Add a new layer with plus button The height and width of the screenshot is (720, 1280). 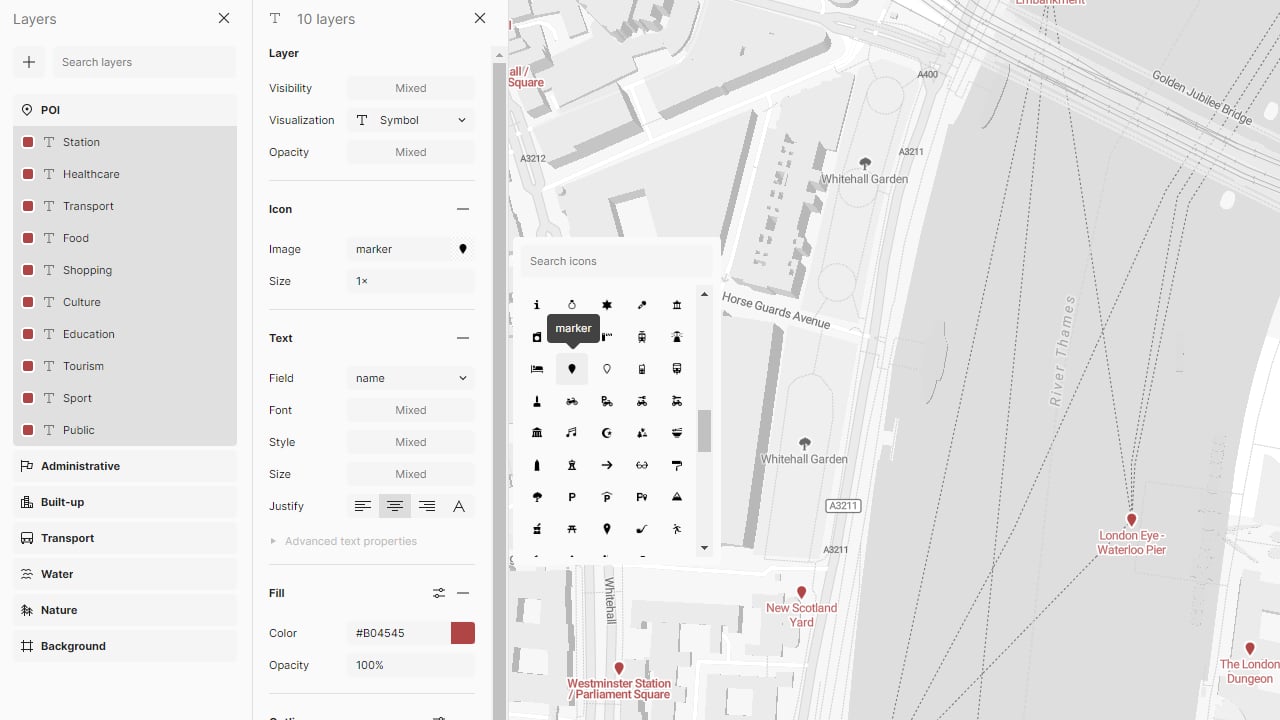(29, 62)
